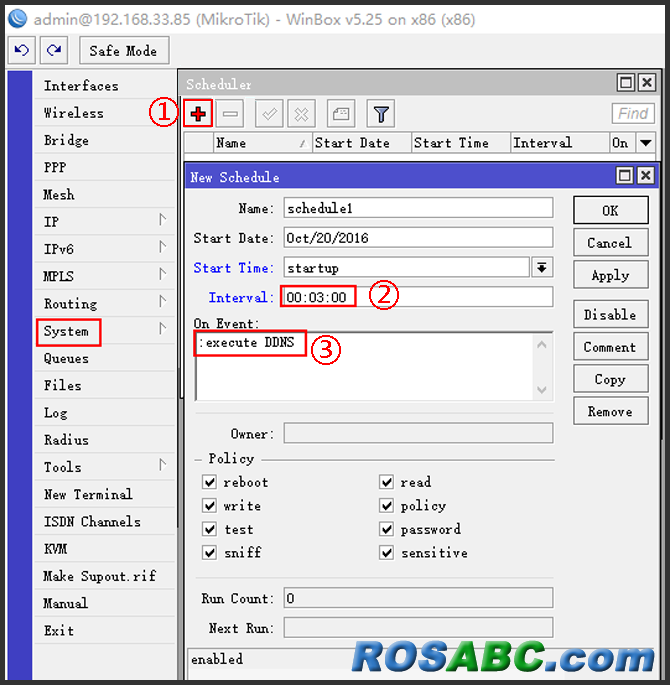Image resolution: width=670 pixels, height=685 pixels.
Task: Open the Log menu item
Action: pyautogui.click(x=104, y=413)
